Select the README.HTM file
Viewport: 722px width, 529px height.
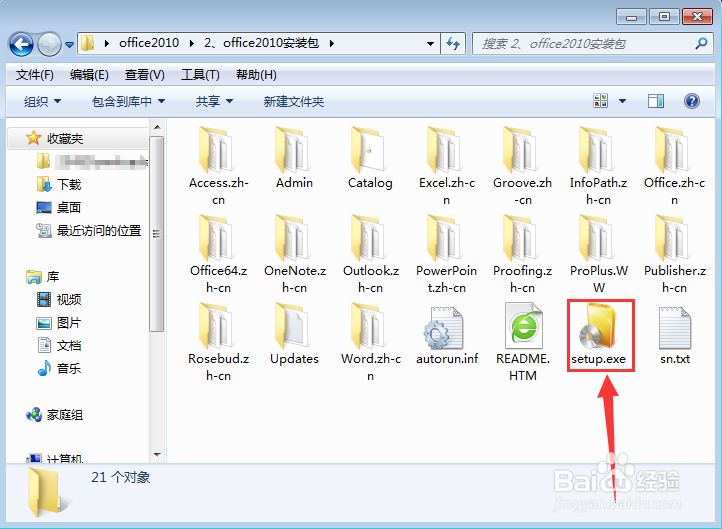pos(522,342)
